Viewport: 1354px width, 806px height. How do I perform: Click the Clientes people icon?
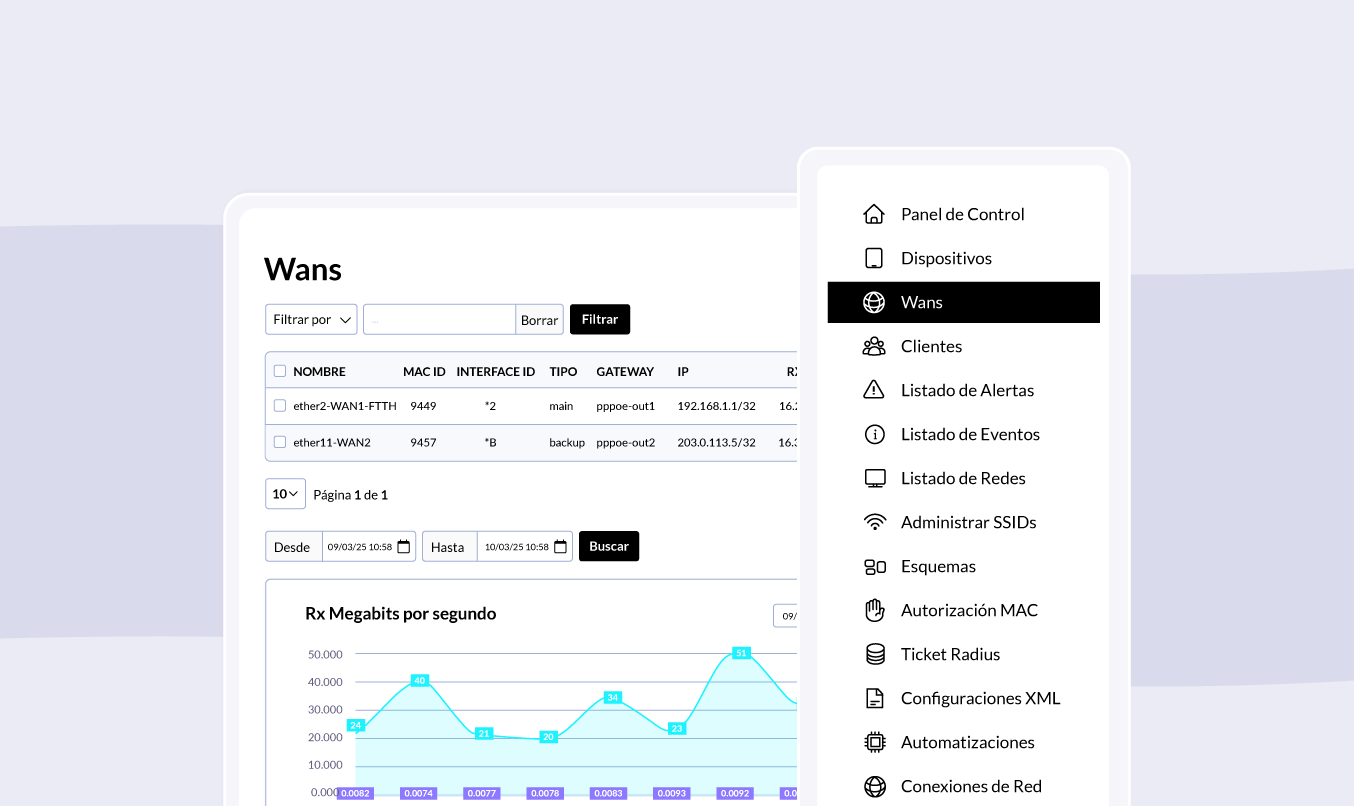click(874, 346)
